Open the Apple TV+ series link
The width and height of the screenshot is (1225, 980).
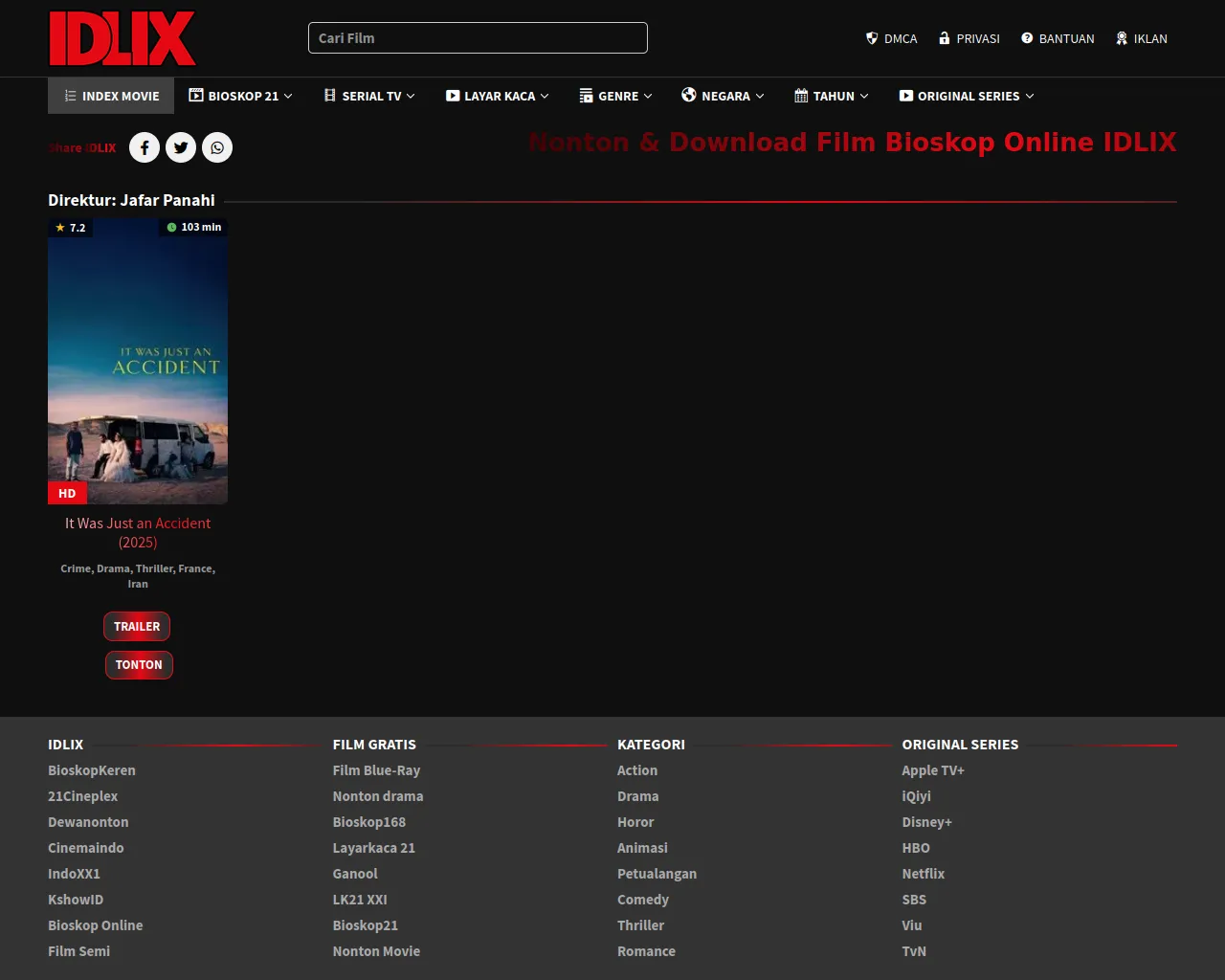point(933,770)
